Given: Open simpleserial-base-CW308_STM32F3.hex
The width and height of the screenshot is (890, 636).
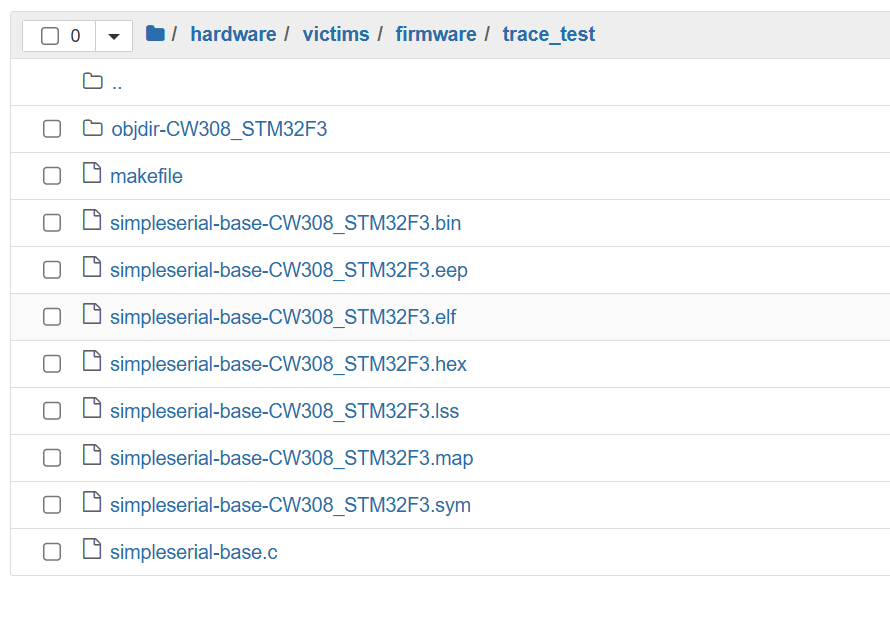Looking at the screenshot, I should click(288, 364).
